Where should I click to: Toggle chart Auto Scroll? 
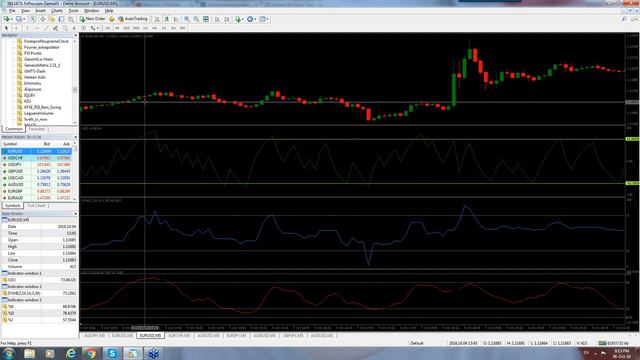click(217, 19)
